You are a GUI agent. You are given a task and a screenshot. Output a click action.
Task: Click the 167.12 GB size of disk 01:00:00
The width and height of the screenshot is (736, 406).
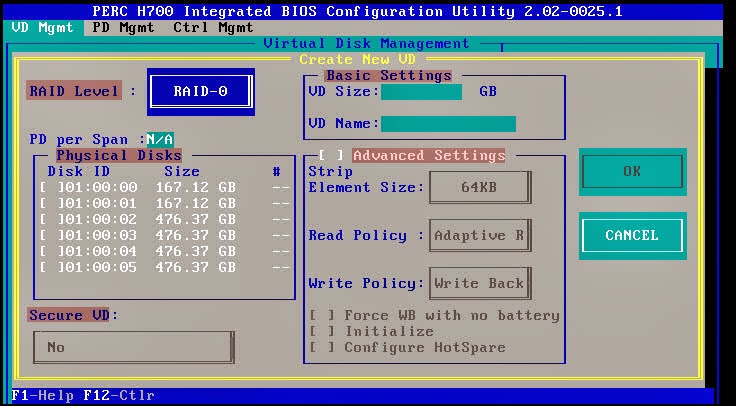(196, 188)
